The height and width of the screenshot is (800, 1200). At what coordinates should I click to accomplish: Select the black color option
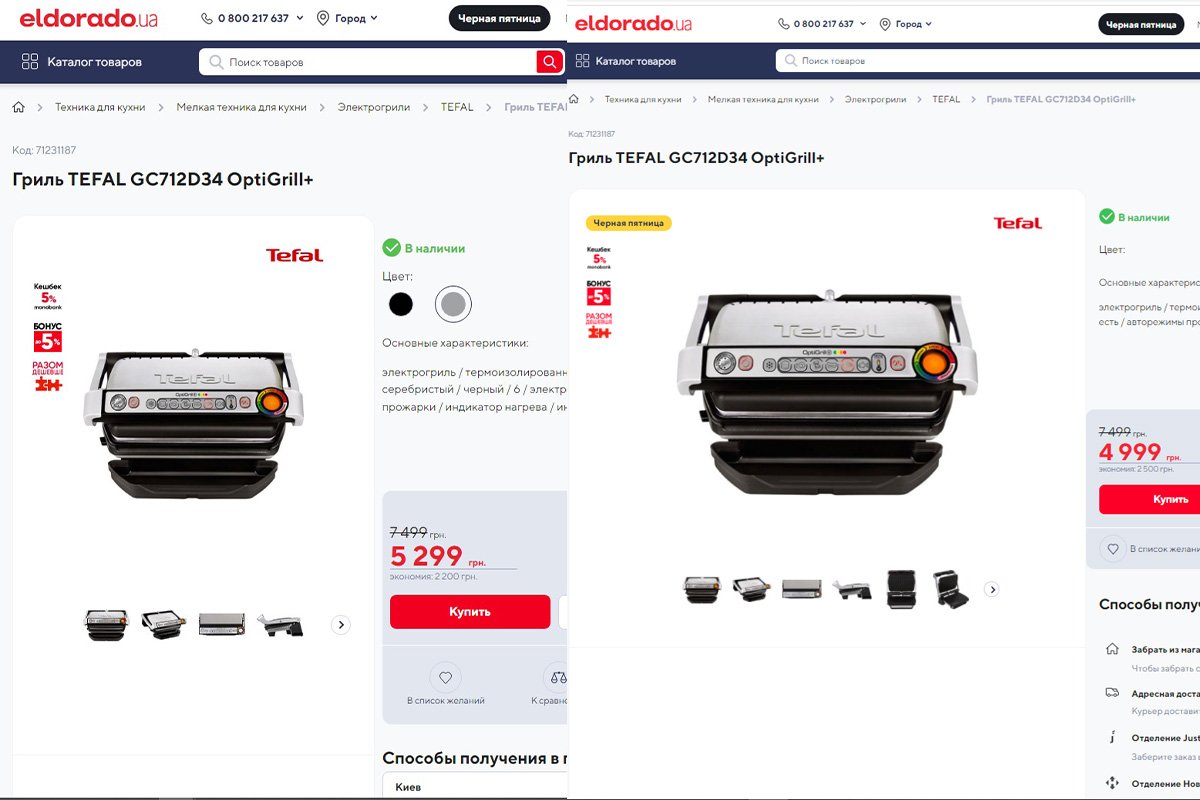point(401,304)
